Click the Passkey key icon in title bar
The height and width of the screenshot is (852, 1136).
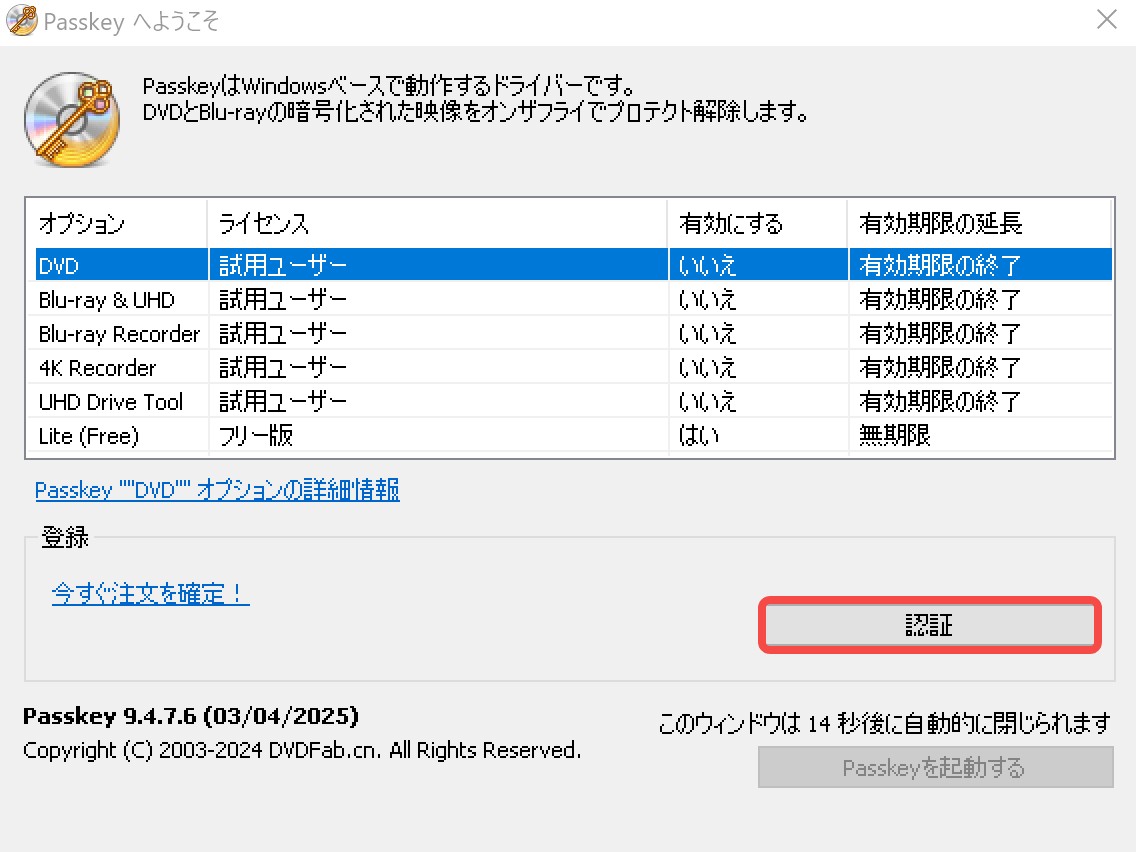[22, 20]
